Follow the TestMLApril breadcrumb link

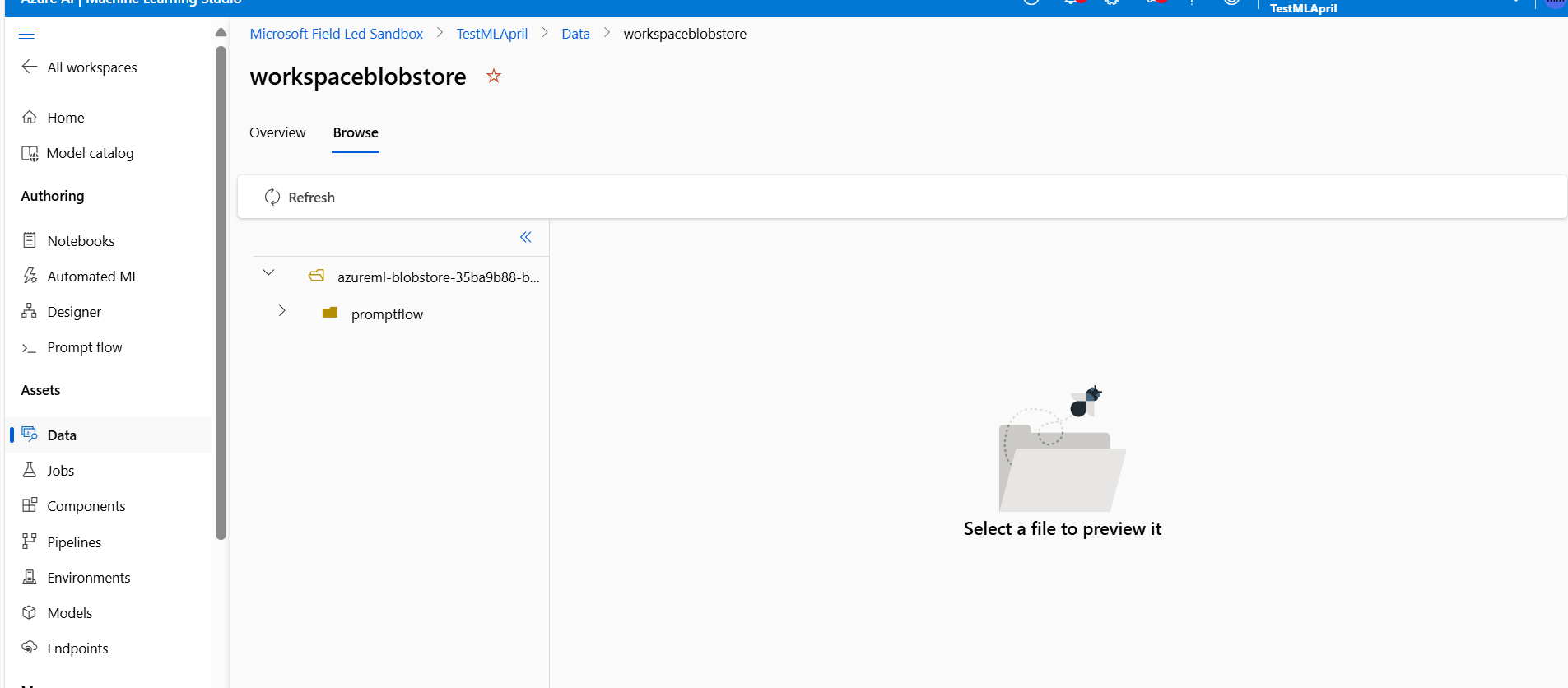point(492,34)
